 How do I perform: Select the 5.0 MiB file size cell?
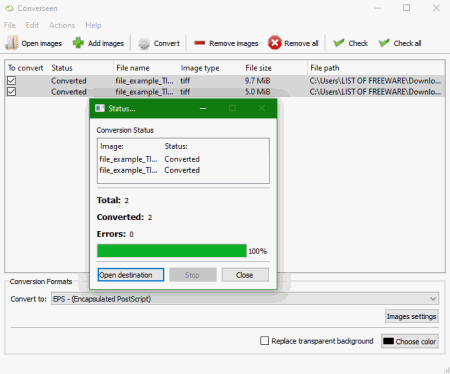(x=257, y=92)
